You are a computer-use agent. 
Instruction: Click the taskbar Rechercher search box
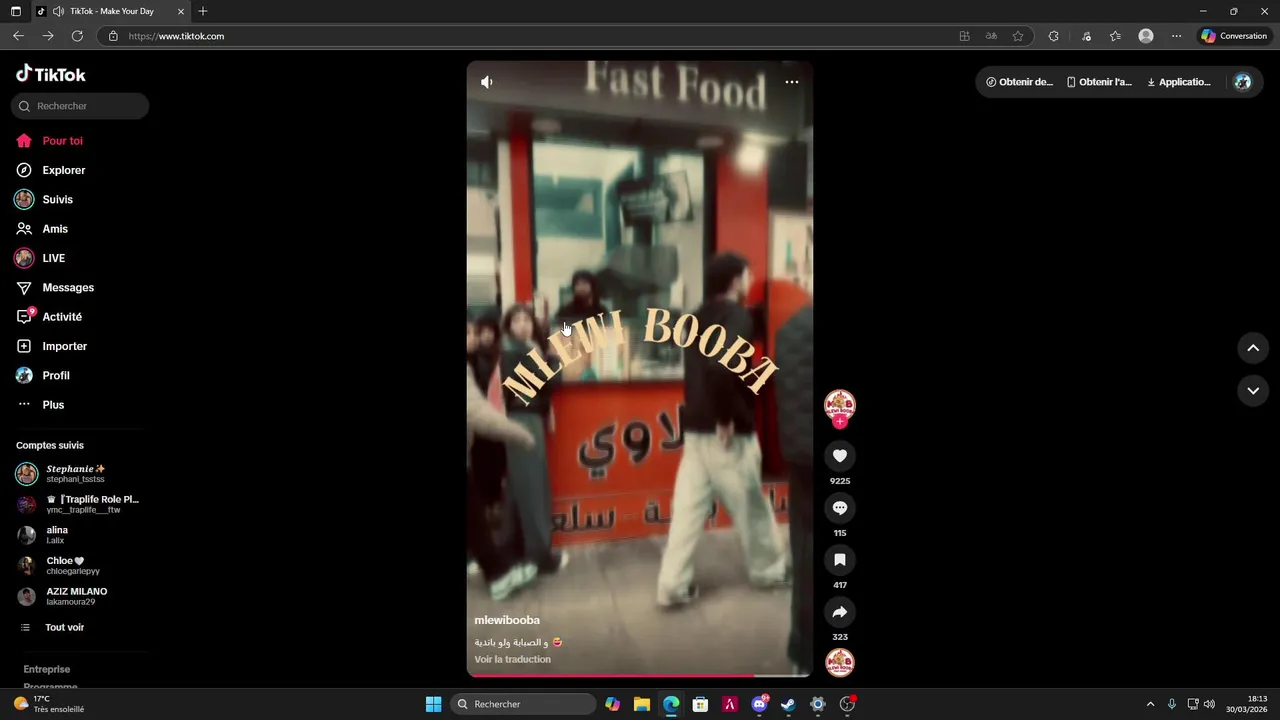pyautogui.click(x=523, y=704)
